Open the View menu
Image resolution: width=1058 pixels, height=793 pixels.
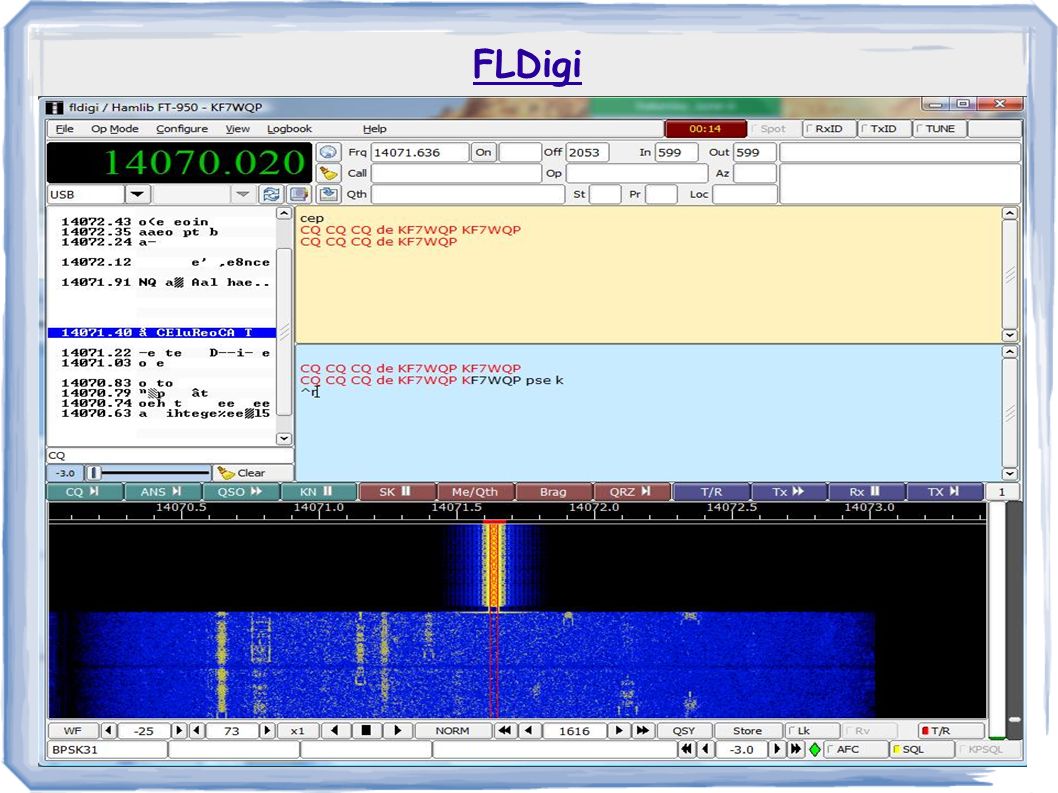point(238,129)
